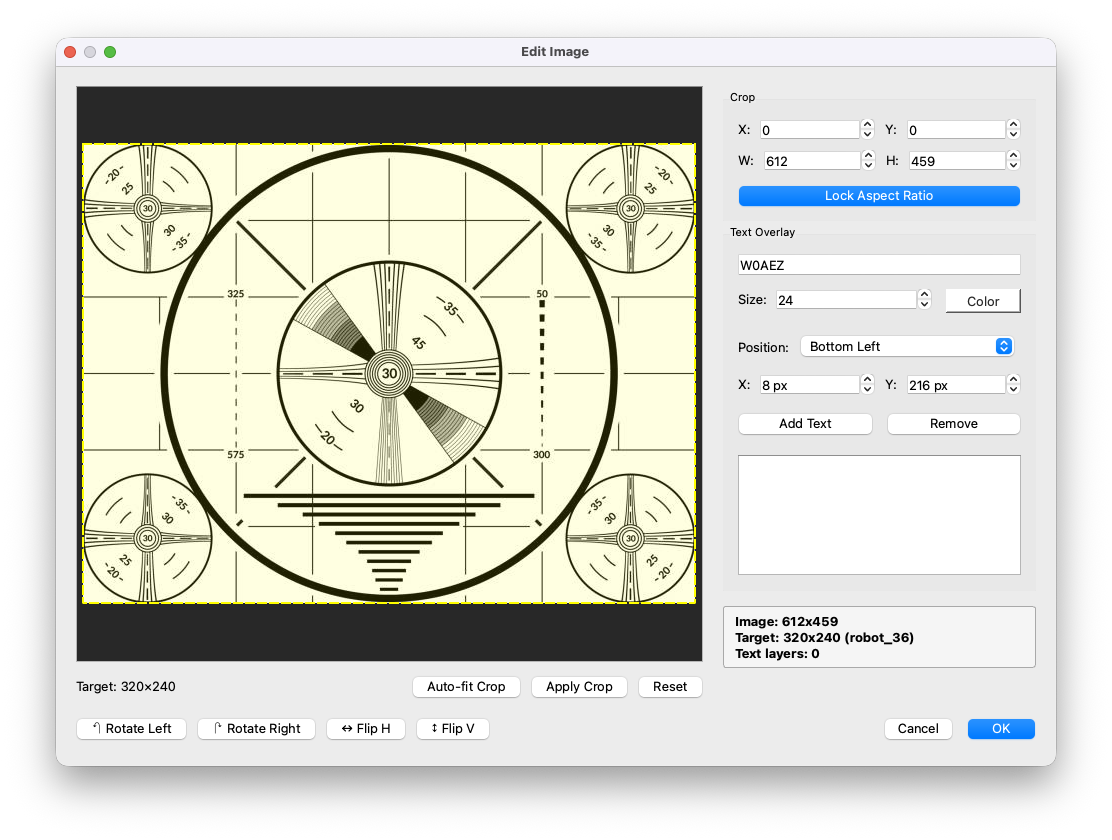
Task: Flip the image vertically with Flip V
Action: (x=452, y=729)
